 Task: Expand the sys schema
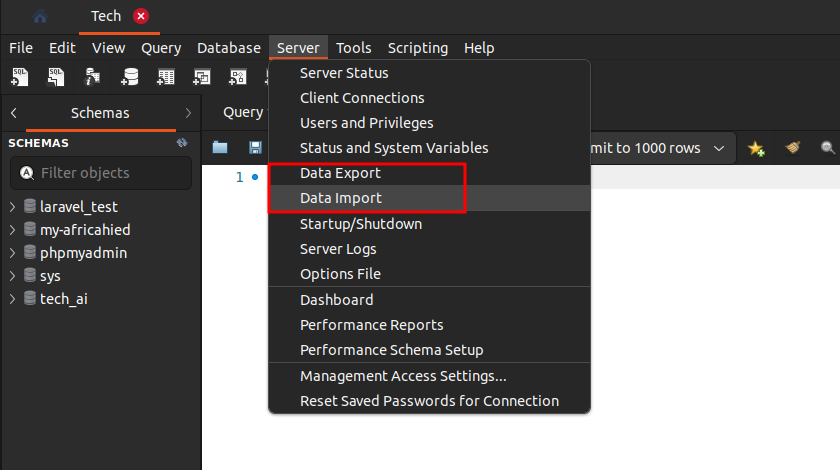pyautogui.click(x=12, y=275)
